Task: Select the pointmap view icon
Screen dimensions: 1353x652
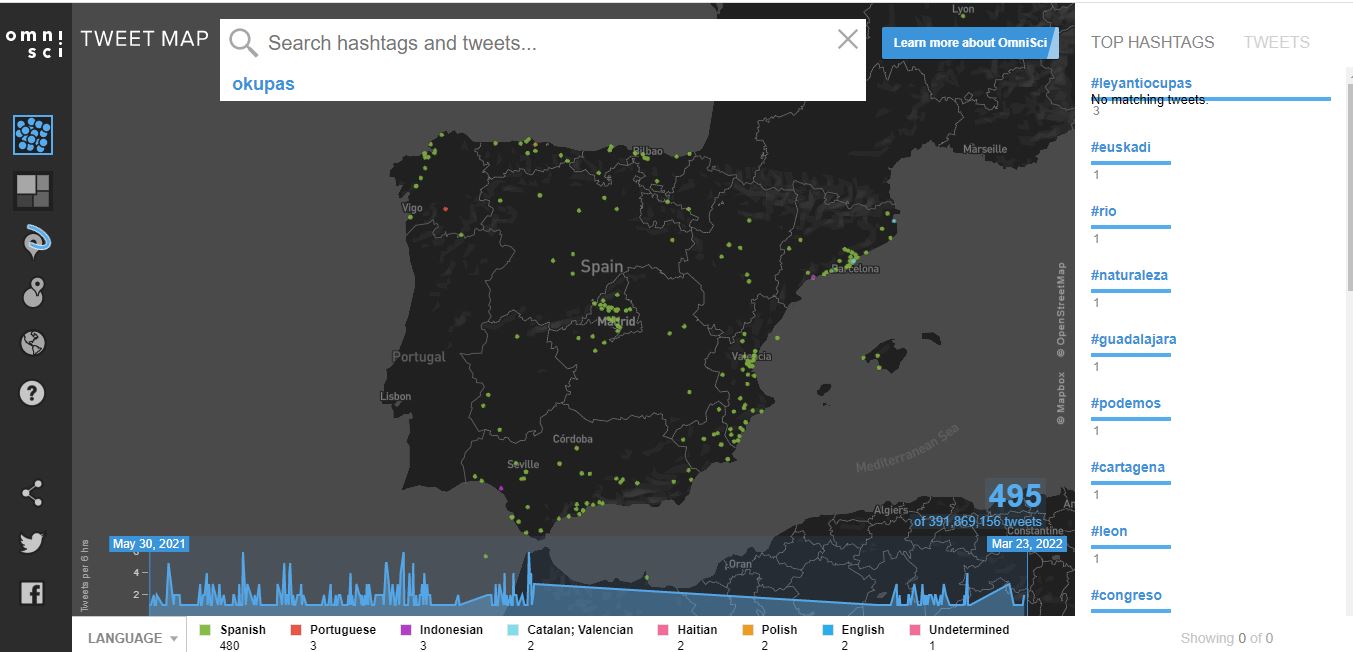Action: click(33, 135)
